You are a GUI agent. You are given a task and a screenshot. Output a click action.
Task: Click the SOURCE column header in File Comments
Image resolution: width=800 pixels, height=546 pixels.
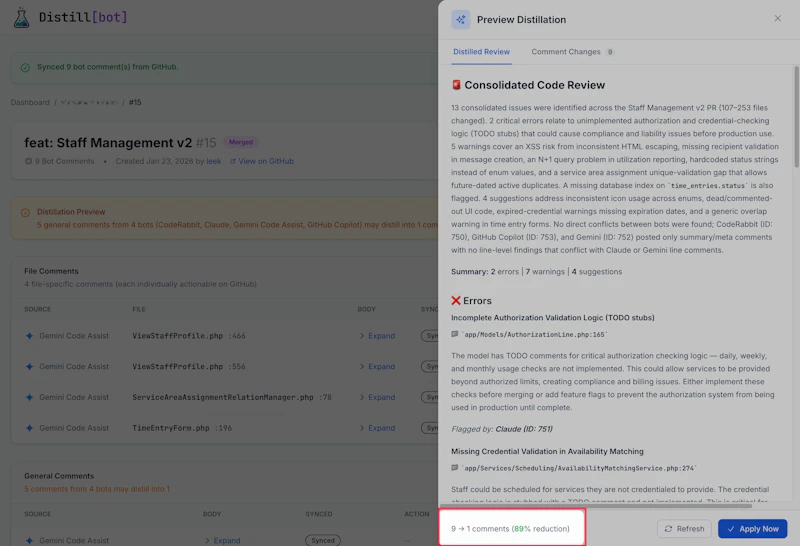[37, 309]
